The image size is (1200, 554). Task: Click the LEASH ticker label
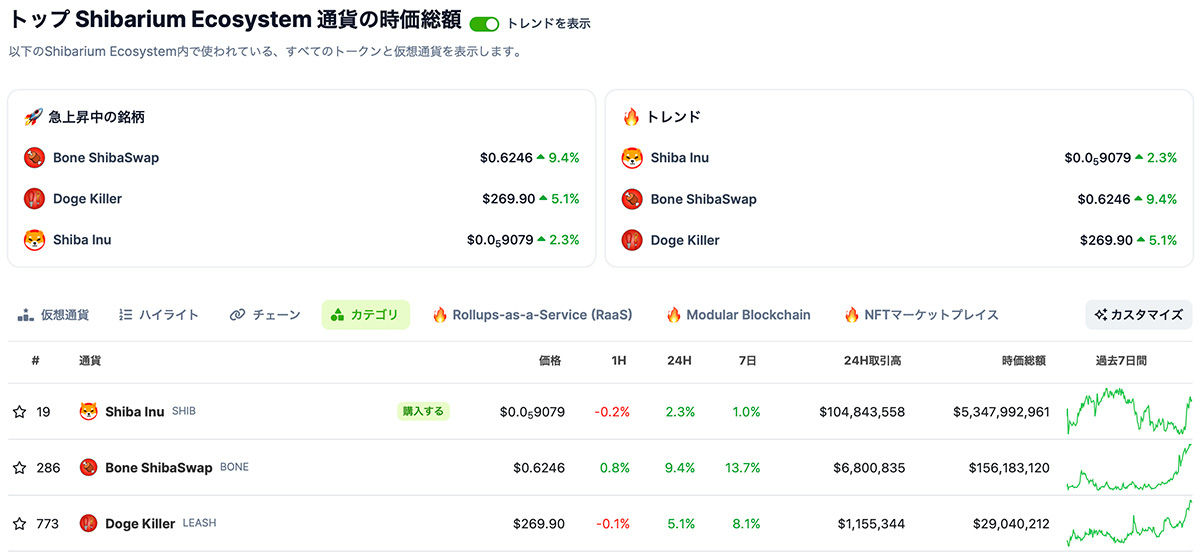pyautogui.click(x=199, y=523)
